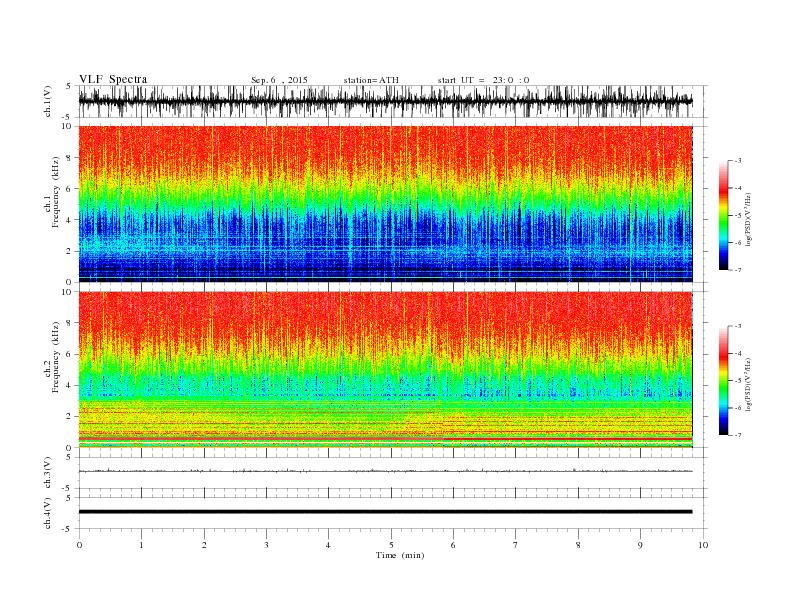This screenshot has width=792, height=612.
Task: Click the ch.2 spectrogram plot
Action: pyautogui.click(x=385, y=370)
